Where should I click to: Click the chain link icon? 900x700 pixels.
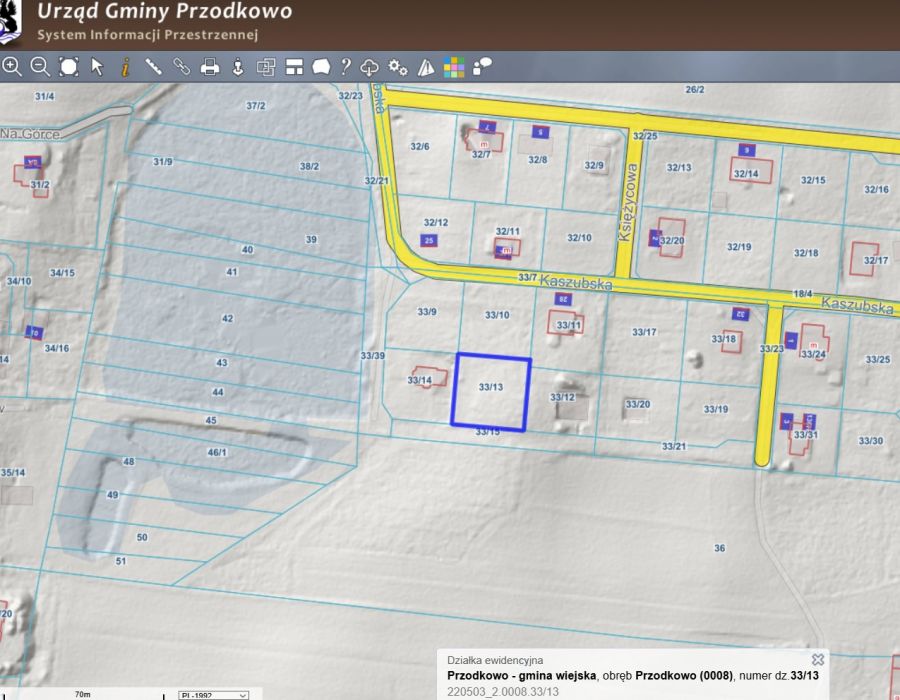tap(181, 67)
